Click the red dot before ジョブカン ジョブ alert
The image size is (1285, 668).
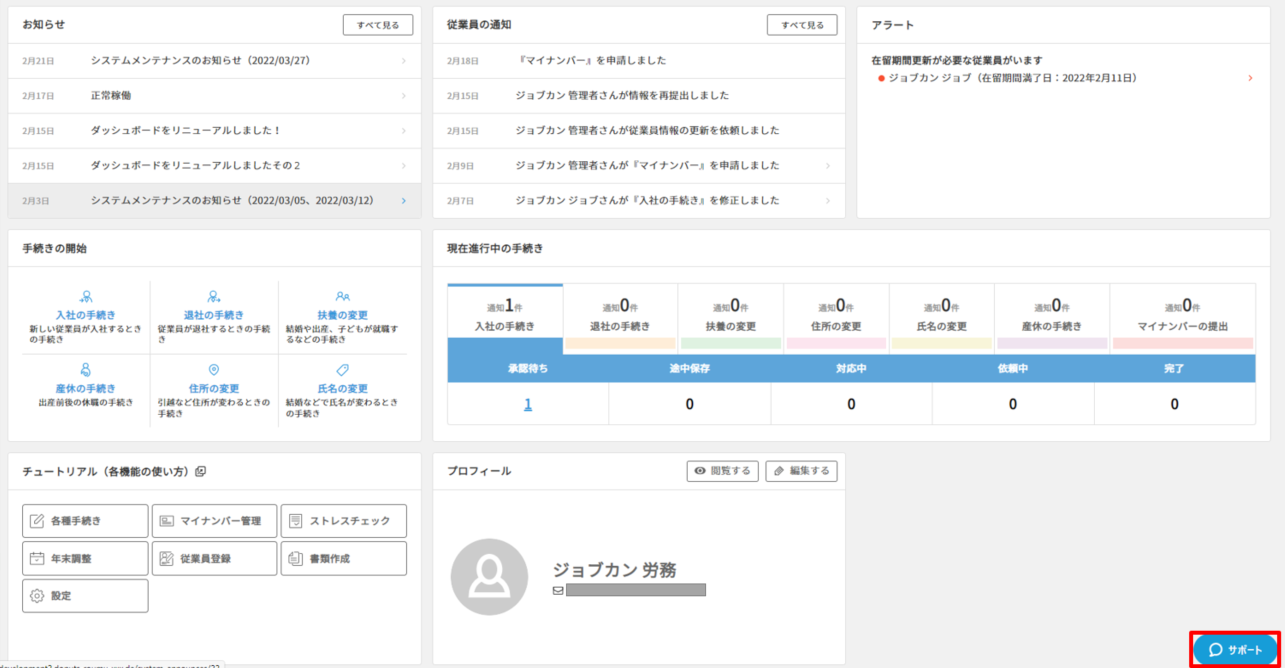pyautogui.click(x=881, y=78)
